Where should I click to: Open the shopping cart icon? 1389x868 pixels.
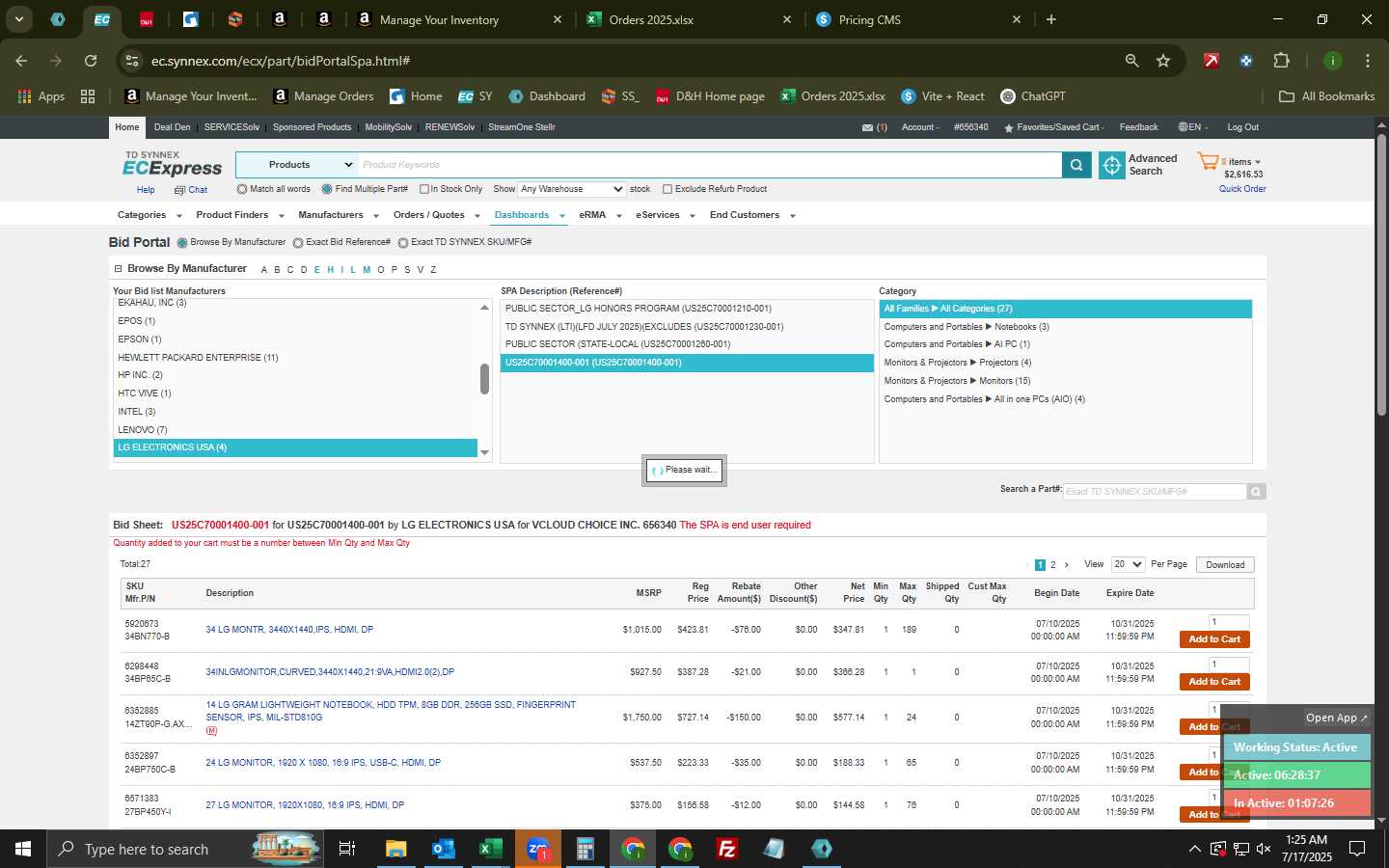[x=1208, y=162]
